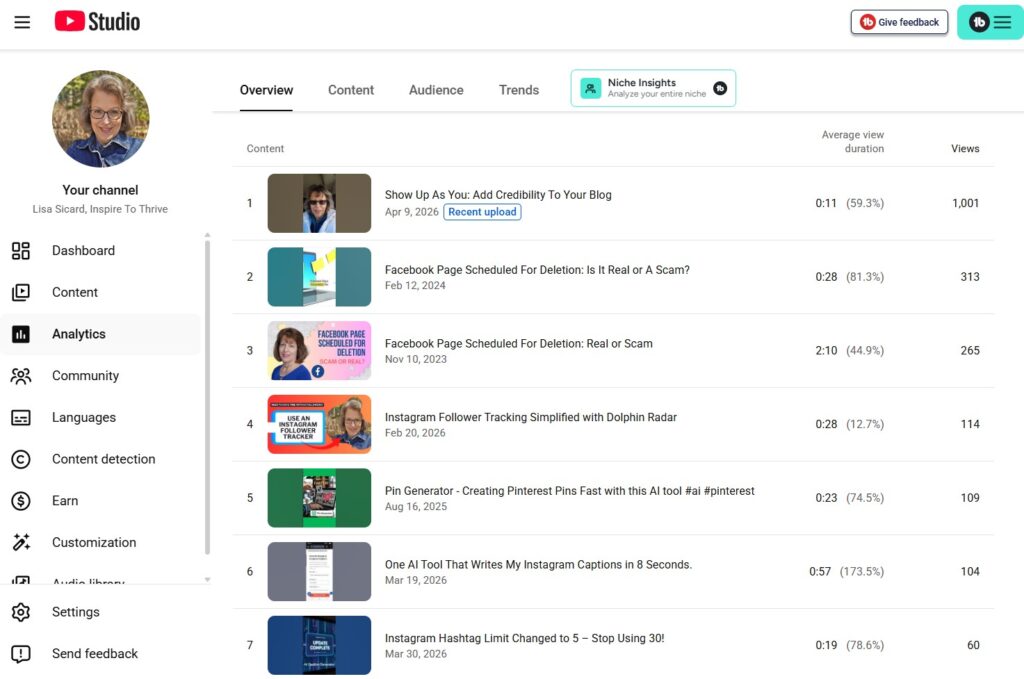The width and height of the screenshot is (1024, 679).
Task: Open 'Show Up As You: Add Credibility To Your Blog' title
Action: click(x=498, y=195)
